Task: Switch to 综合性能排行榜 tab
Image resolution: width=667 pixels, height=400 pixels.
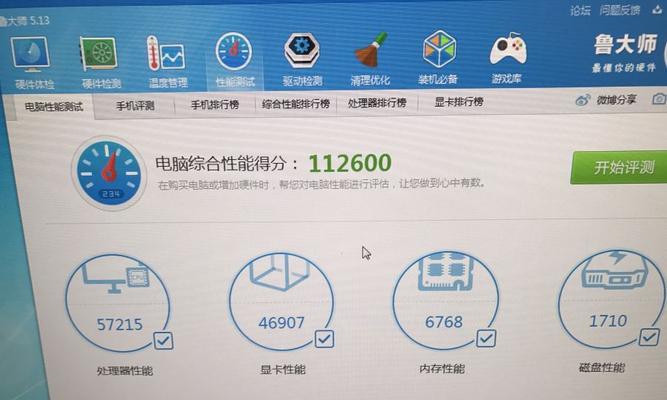Action: click(296, 104)
